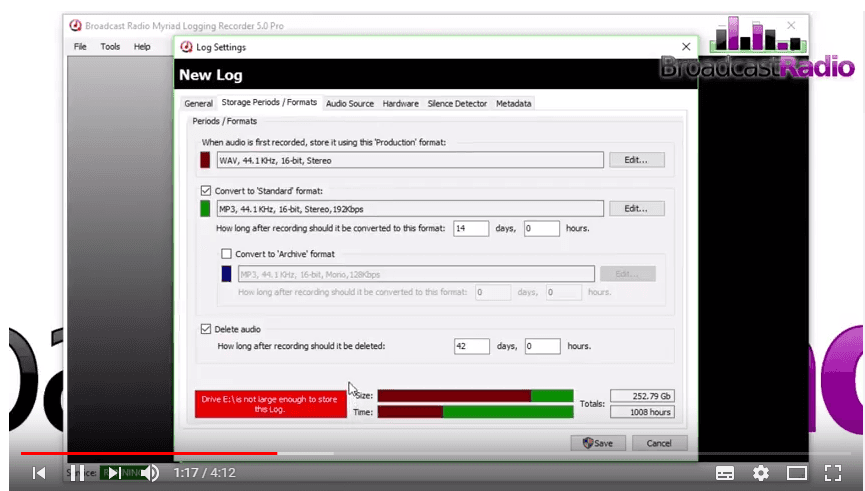Enter fullscreen video mode

[x=833, y=473]
